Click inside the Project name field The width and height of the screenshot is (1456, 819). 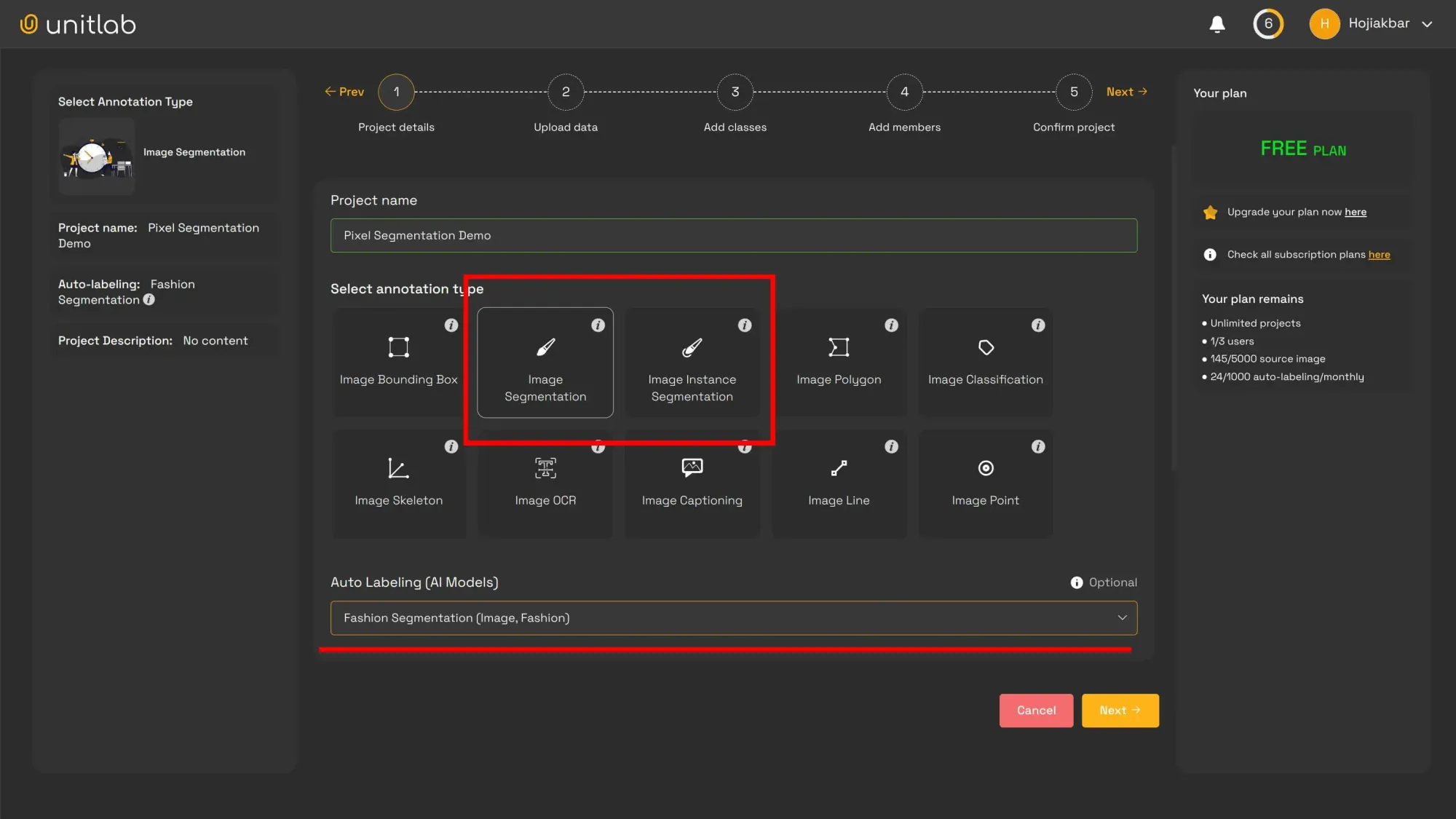(733, 235)
